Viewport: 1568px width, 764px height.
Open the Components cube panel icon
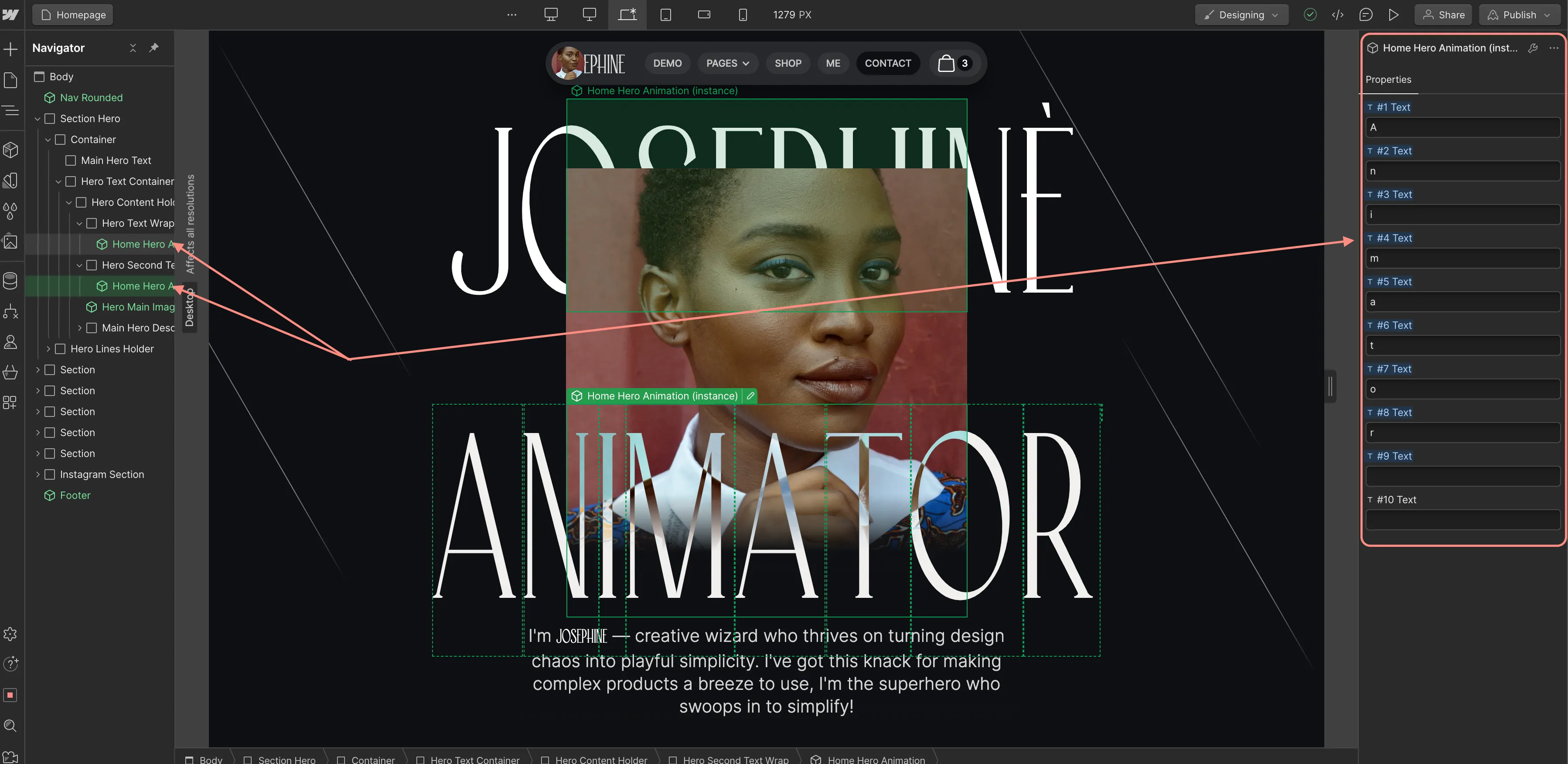click(x=10, y=150)
